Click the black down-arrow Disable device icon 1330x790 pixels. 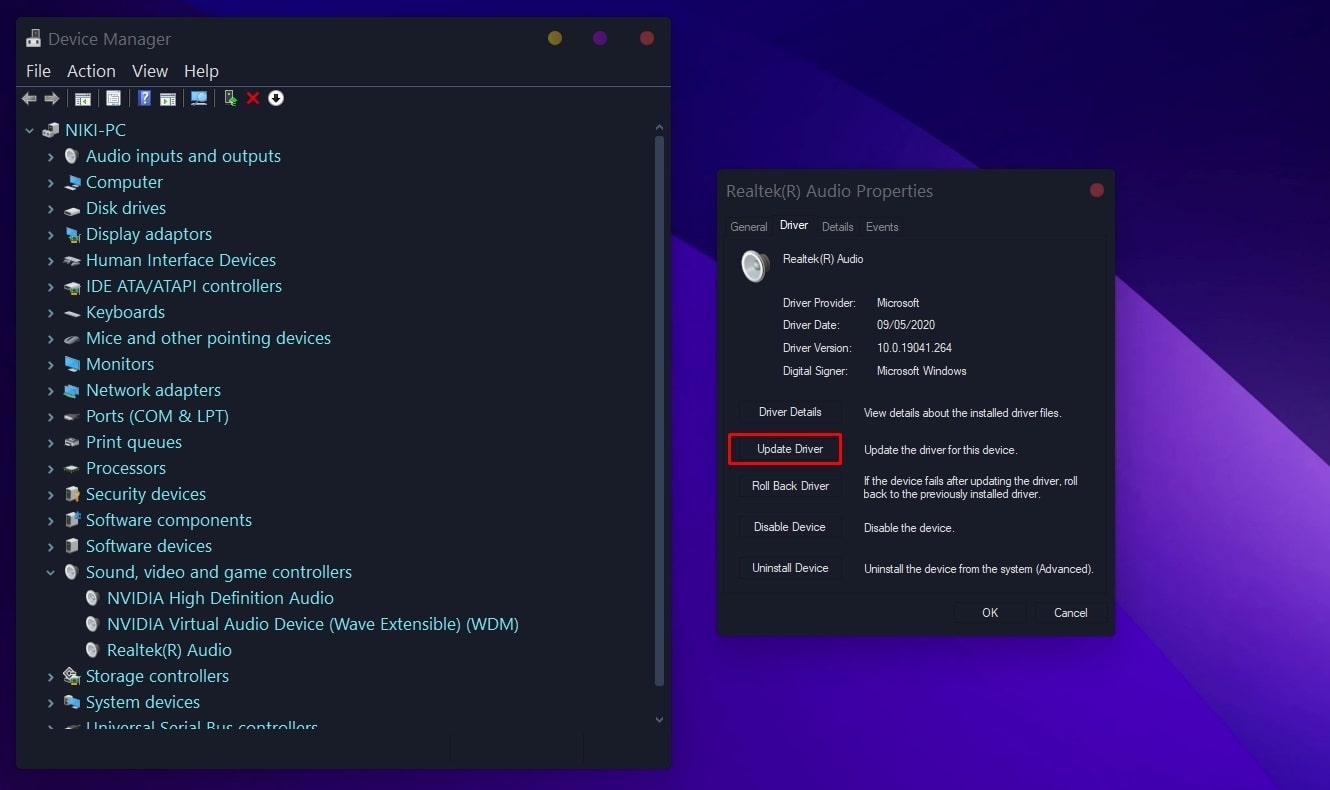click(x=276, y=98)
